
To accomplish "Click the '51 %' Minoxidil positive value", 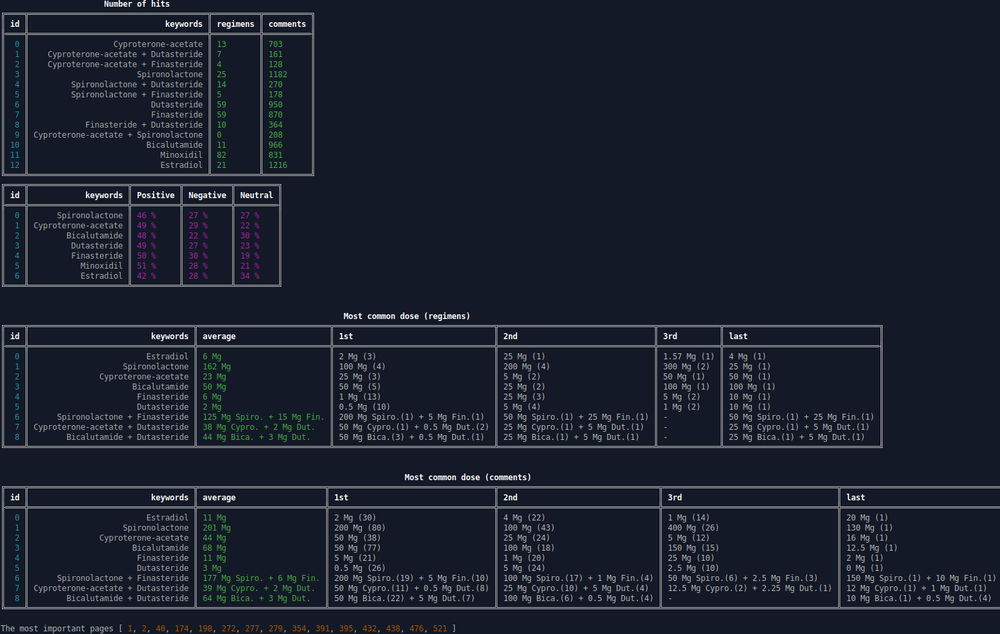I will (146, 266).
